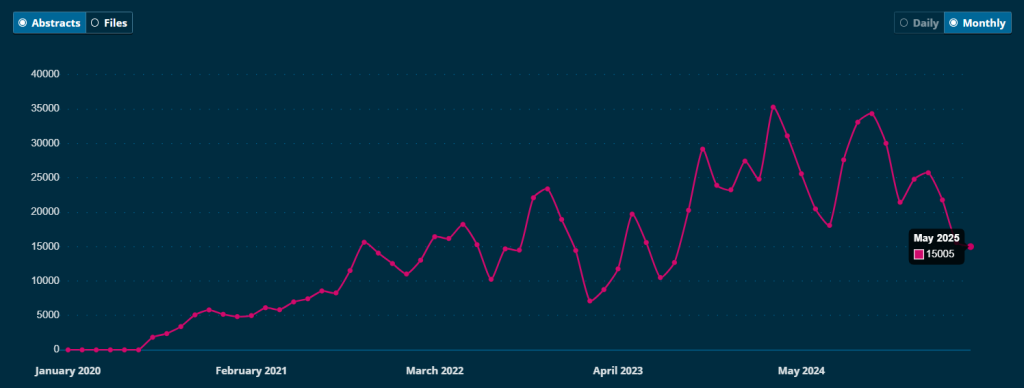Click the first data point at January 2020
1024x388 pixels.
click(x=68, y=350)
